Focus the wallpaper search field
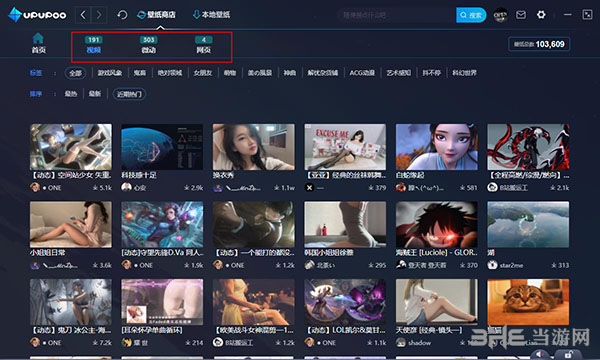600x360 pixels. coord(396,15)
